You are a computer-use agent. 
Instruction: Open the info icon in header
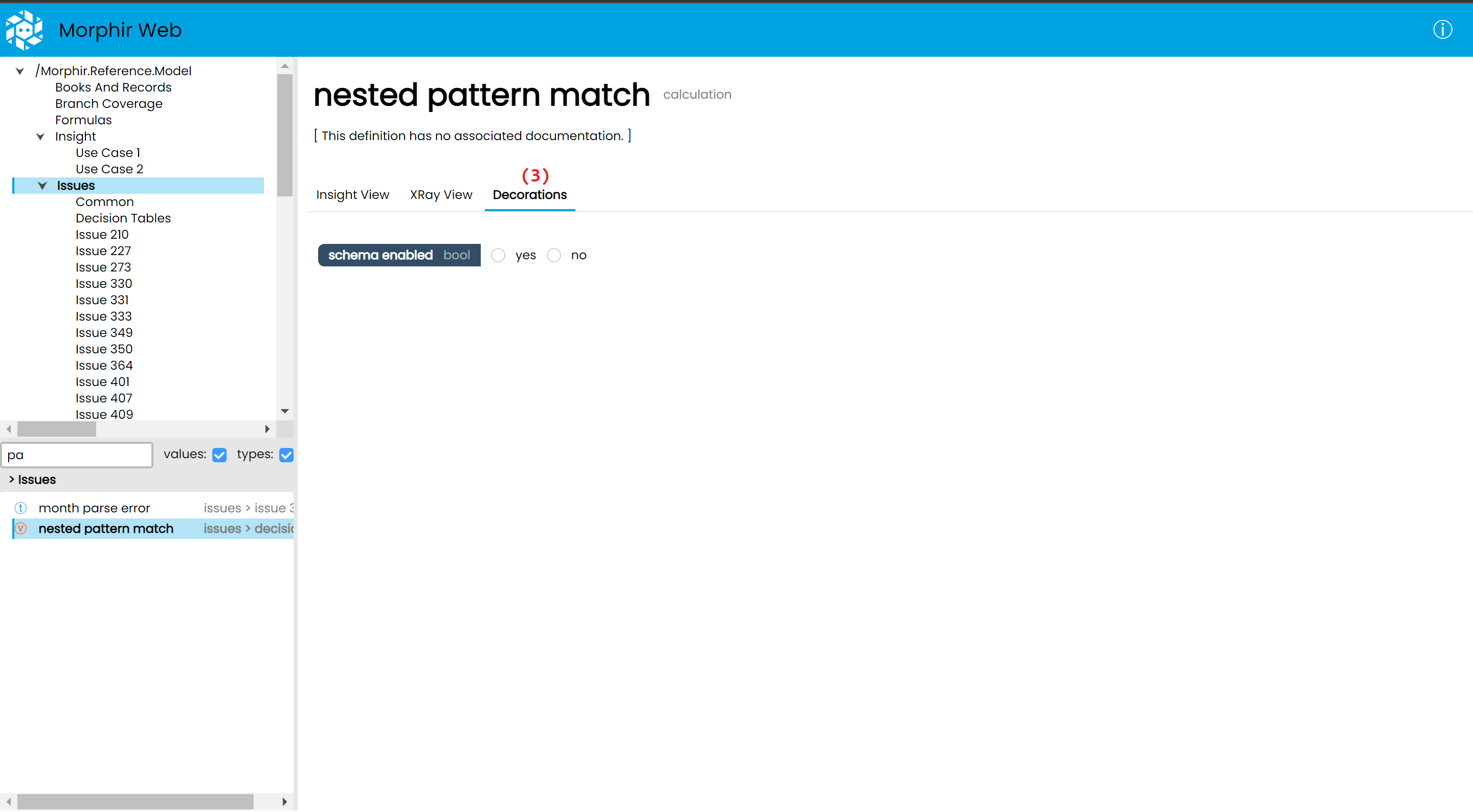(x=1442, y=30)
